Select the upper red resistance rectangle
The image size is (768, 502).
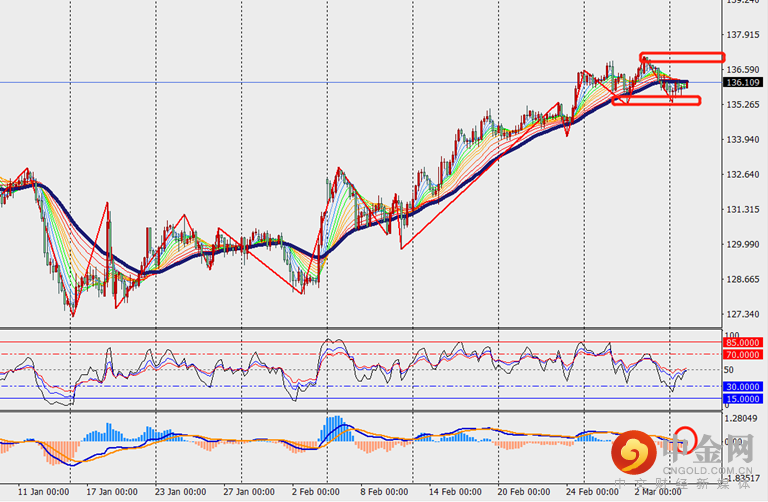[681, 57]
